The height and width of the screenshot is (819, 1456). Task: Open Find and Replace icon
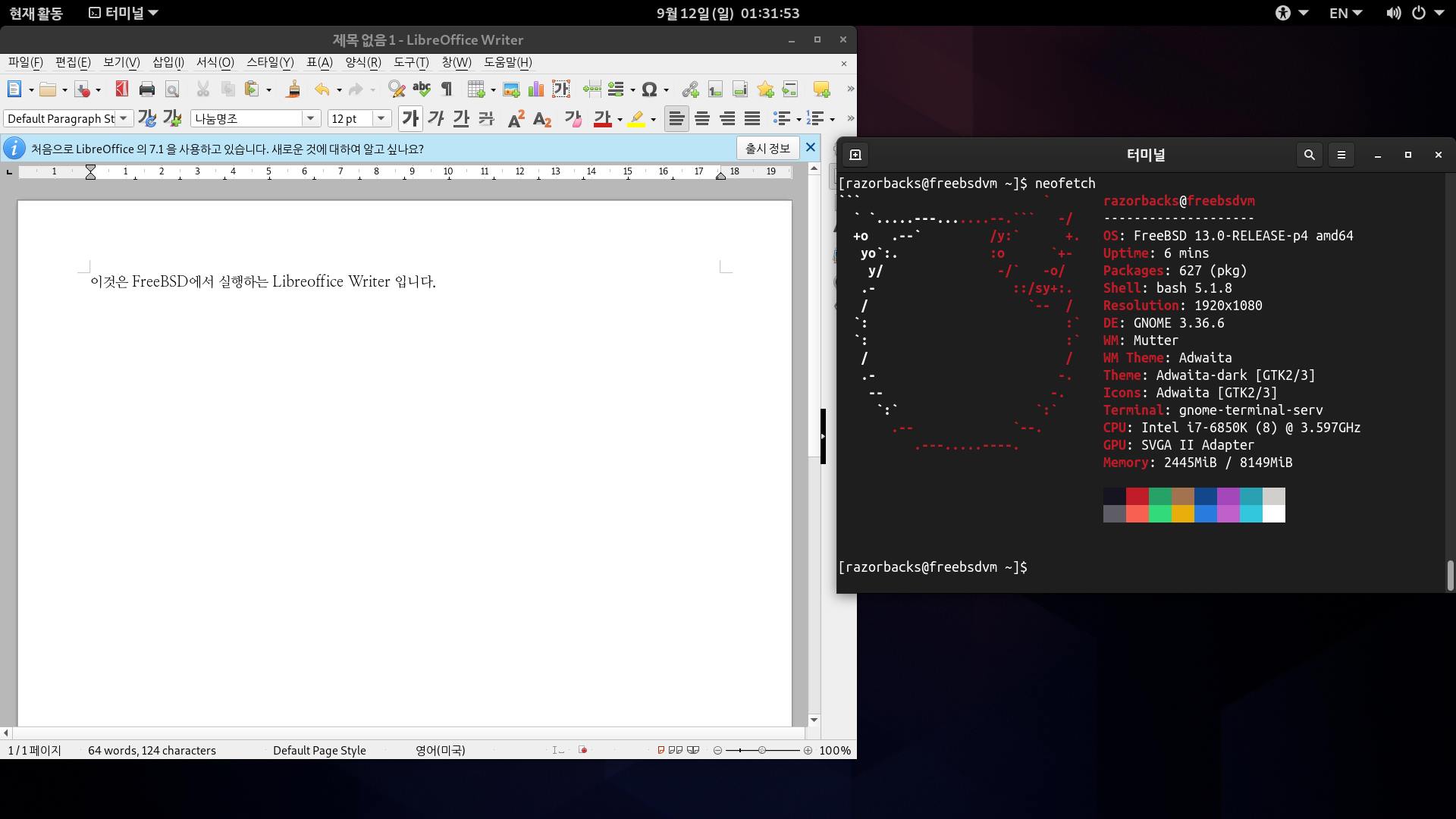tap(396, 89)
